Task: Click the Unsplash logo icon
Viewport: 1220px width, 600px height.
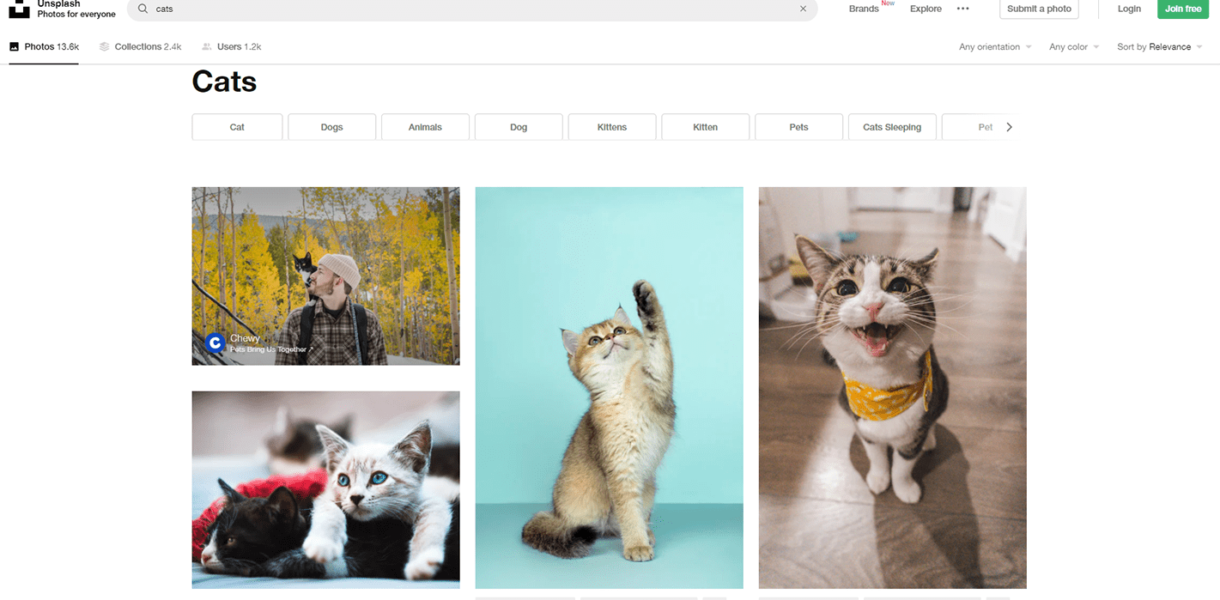Action: coord(19,9)
